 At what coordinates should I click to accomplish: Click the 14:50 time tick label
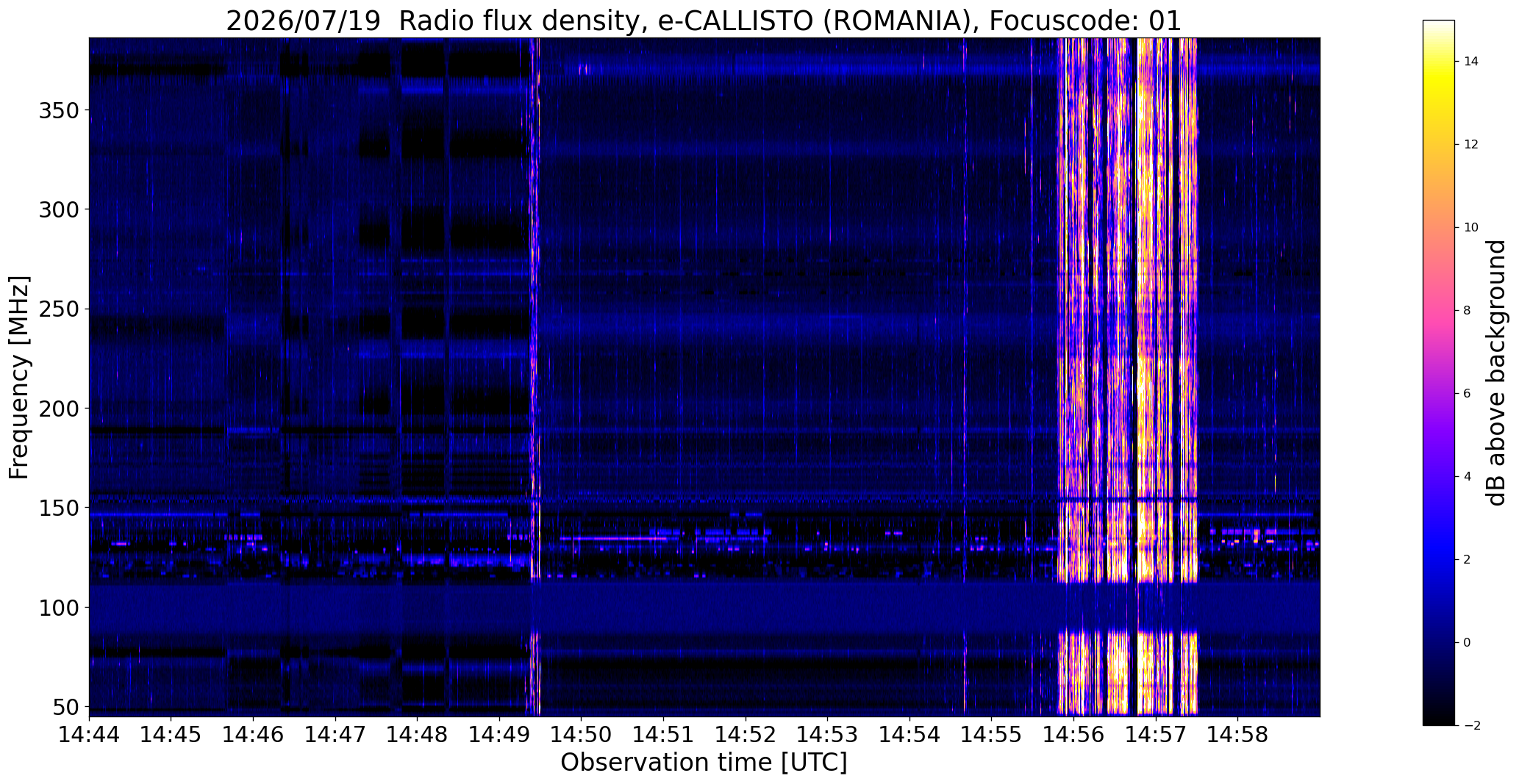582,735
